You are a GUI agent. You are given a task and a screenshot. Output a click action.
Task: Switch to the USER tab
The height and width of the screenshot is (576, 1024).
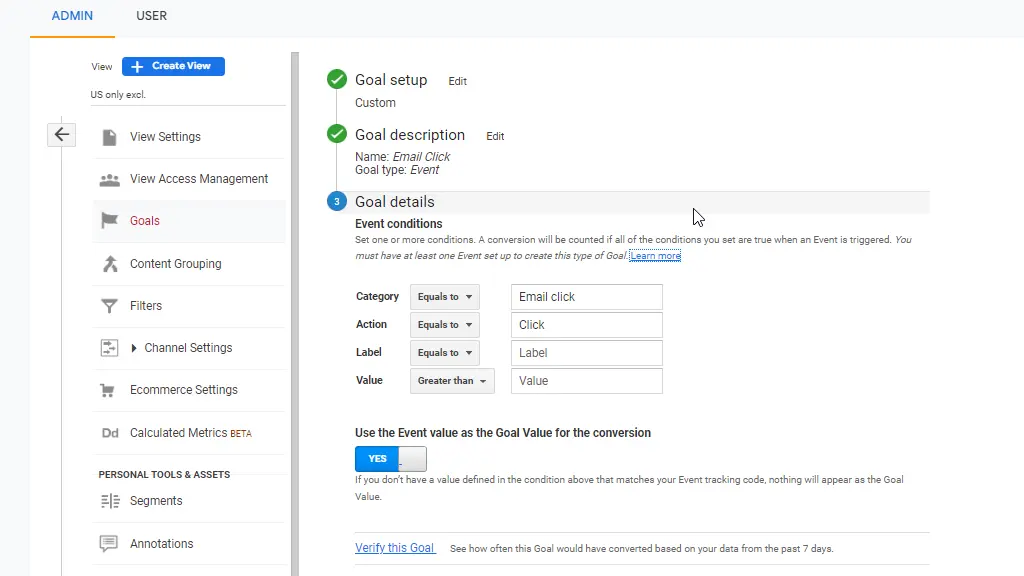coord(151,15)
